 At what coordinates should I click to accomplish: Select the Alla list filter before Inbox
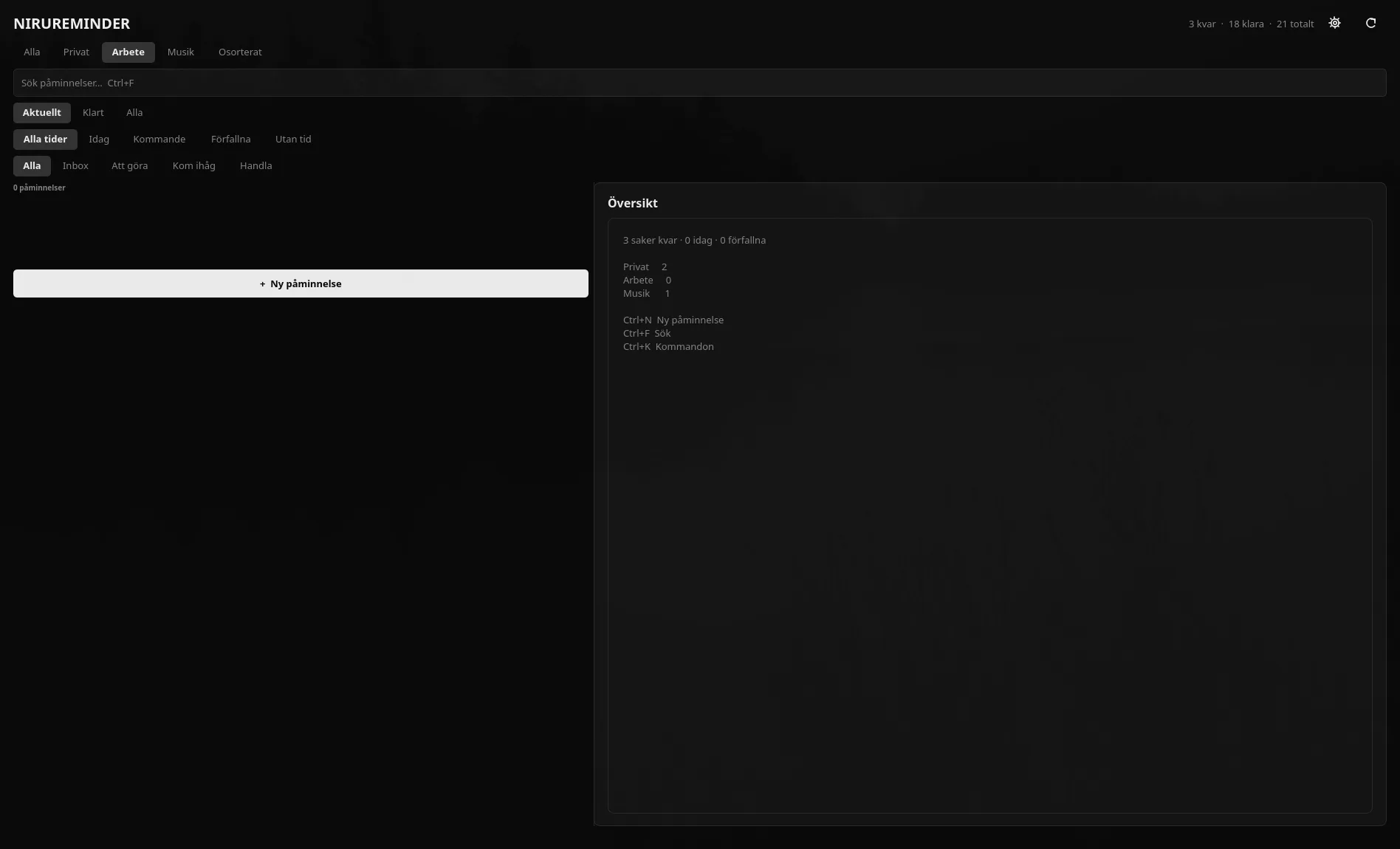32,166
